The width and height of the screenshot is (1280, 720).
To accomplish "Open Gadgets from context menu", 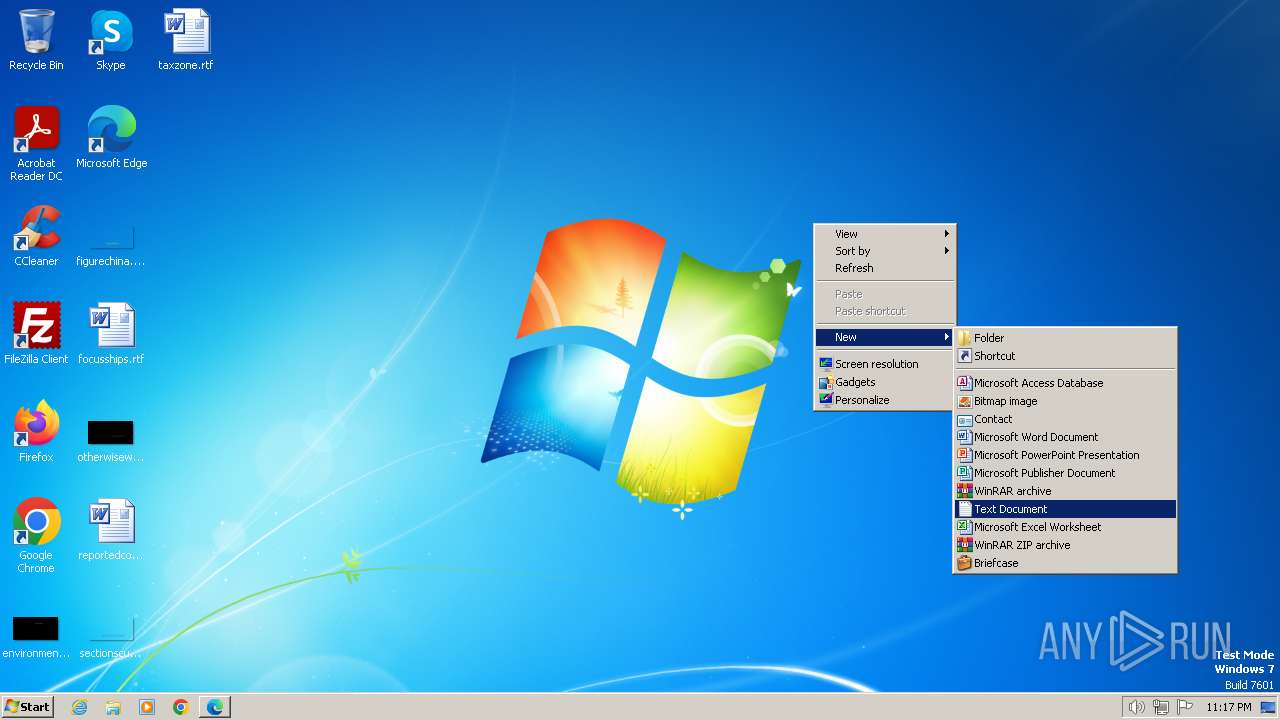I will click(x=885, y=382).
